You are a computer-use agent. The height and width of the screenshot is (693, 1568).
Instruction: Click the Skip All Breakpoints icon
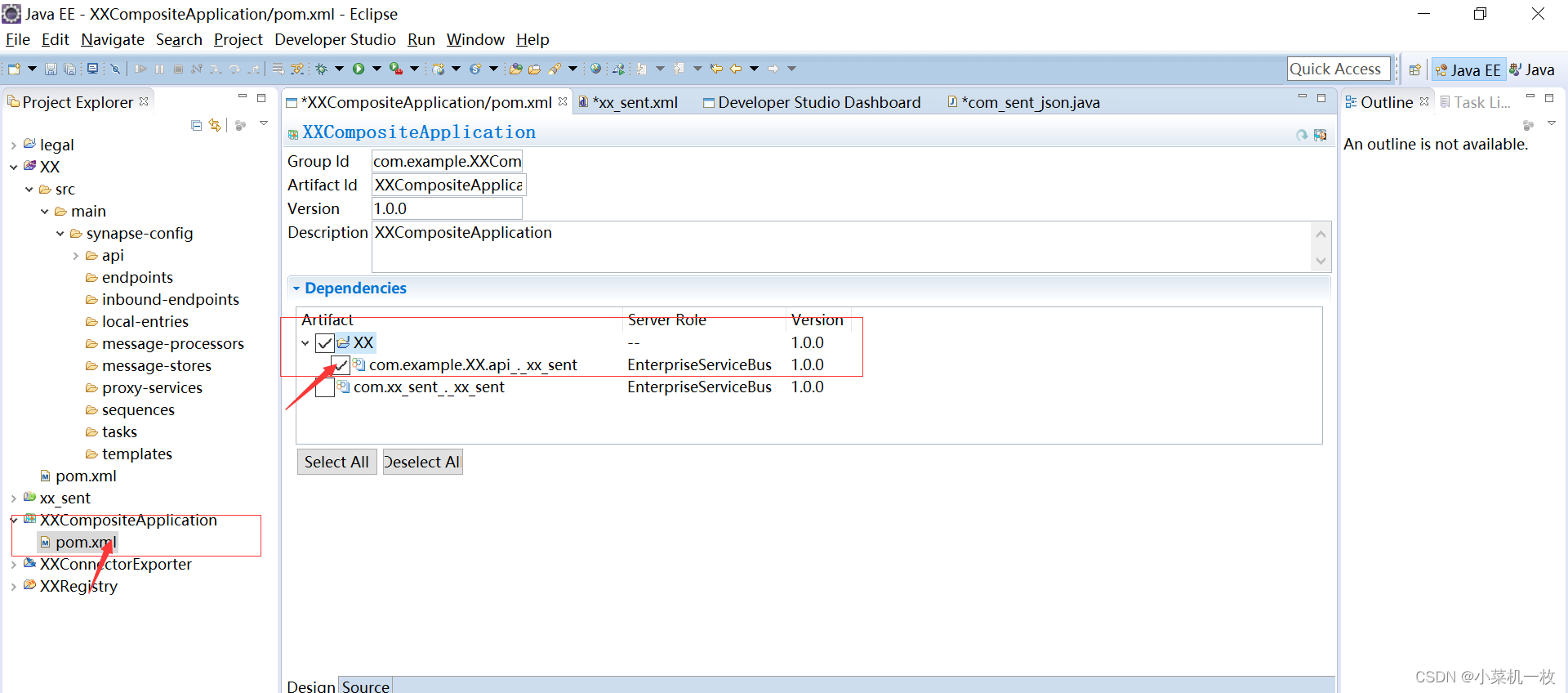pyautogui.click(x=115, y=69)
